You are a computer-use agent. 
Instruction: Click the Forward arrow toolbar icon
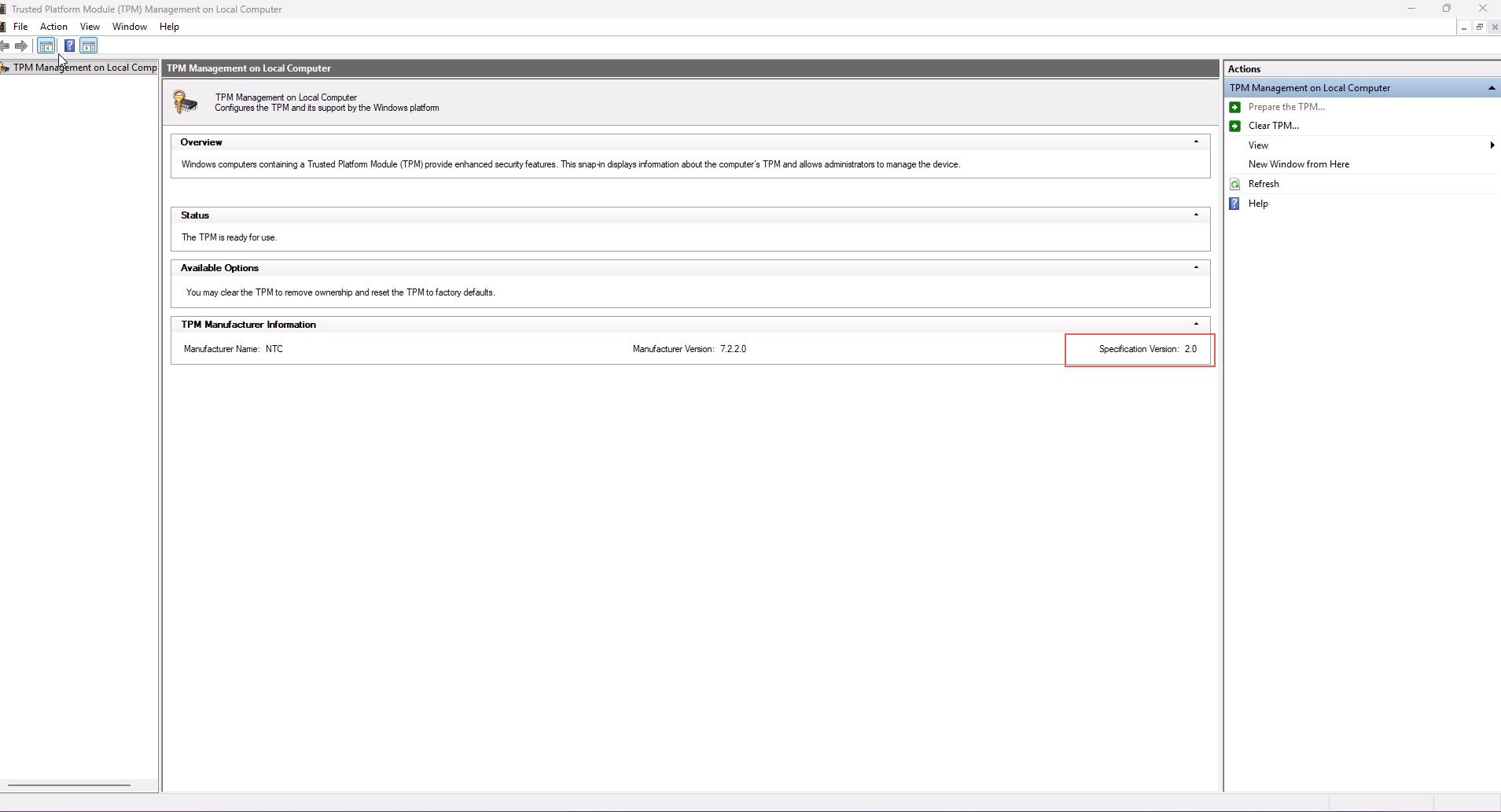21,46
